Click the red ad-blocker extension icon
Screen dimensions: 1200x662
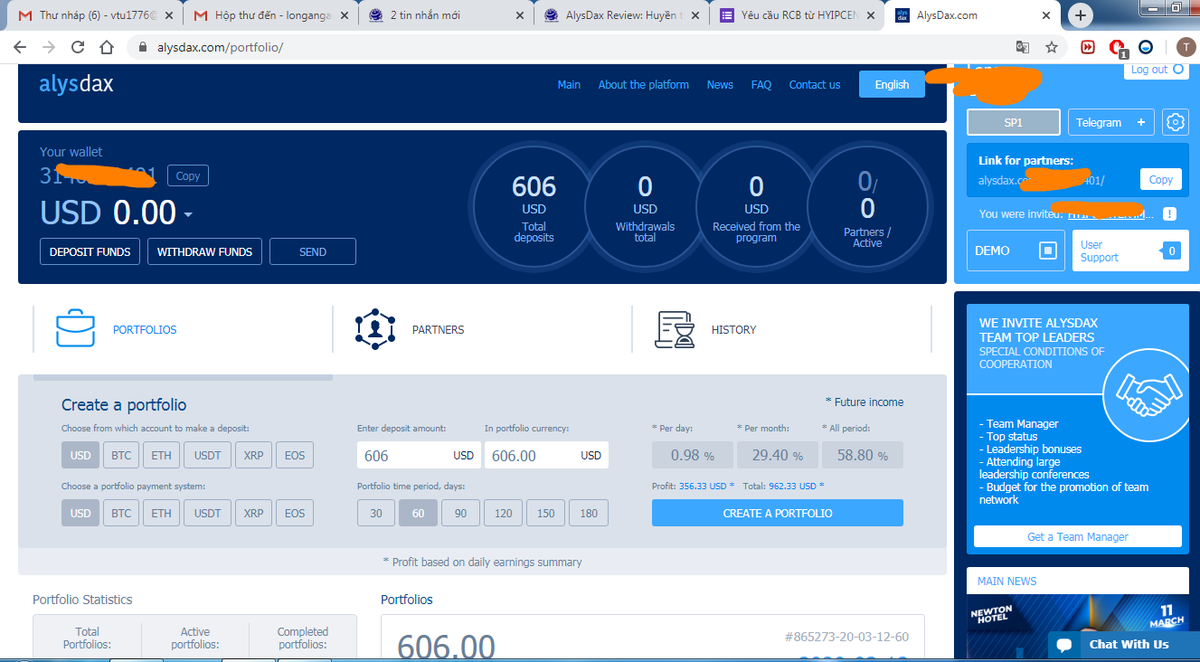click(1117, 47)
